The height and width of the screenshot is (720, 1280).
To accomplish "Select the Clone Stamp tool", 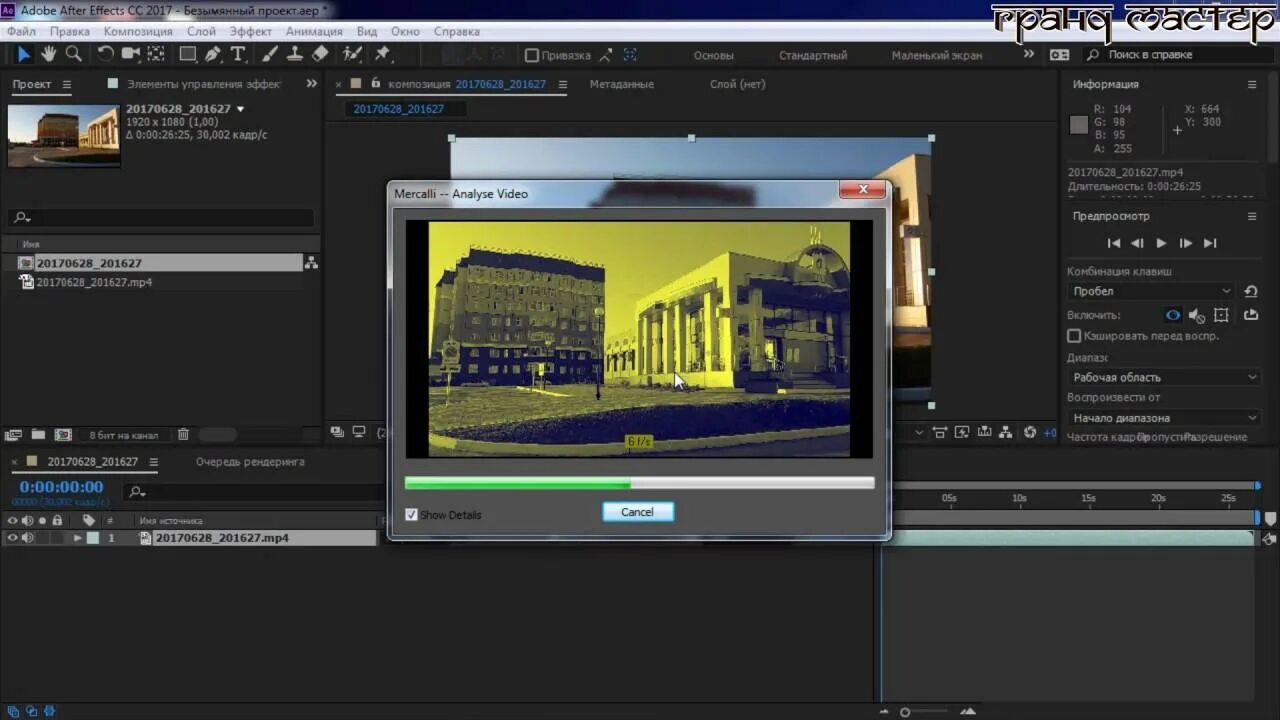I will pos(297,54).
